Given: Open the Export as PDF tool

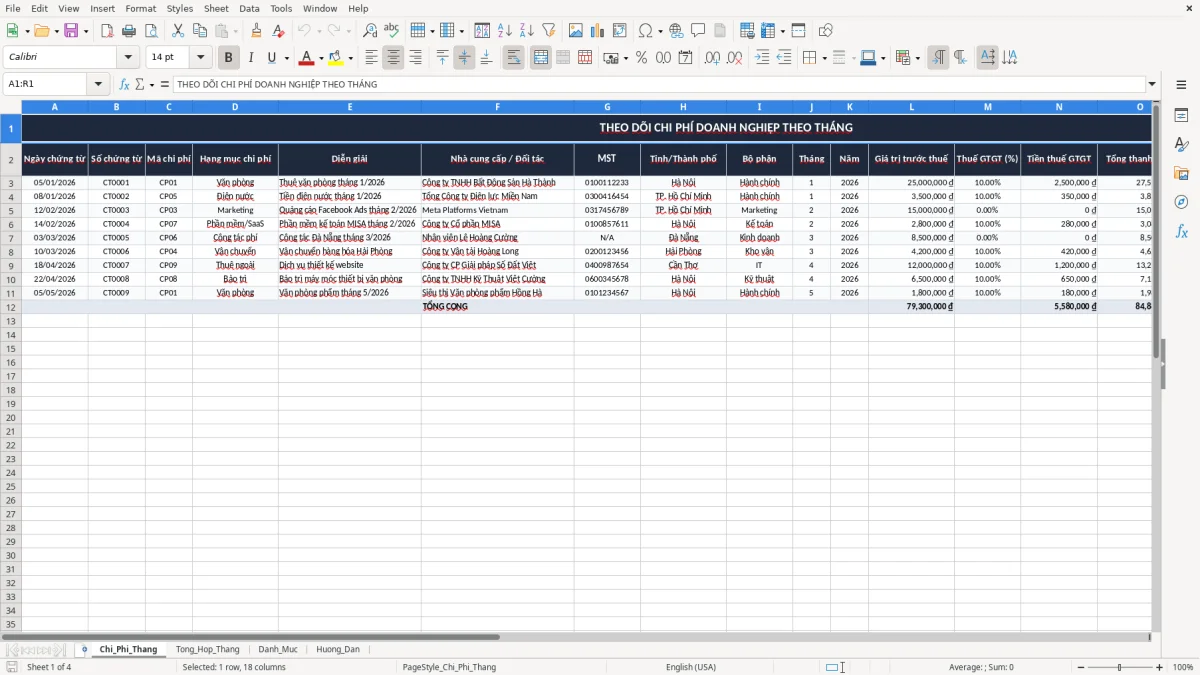Looking at the screenshot, I should (x=107, y=31).
